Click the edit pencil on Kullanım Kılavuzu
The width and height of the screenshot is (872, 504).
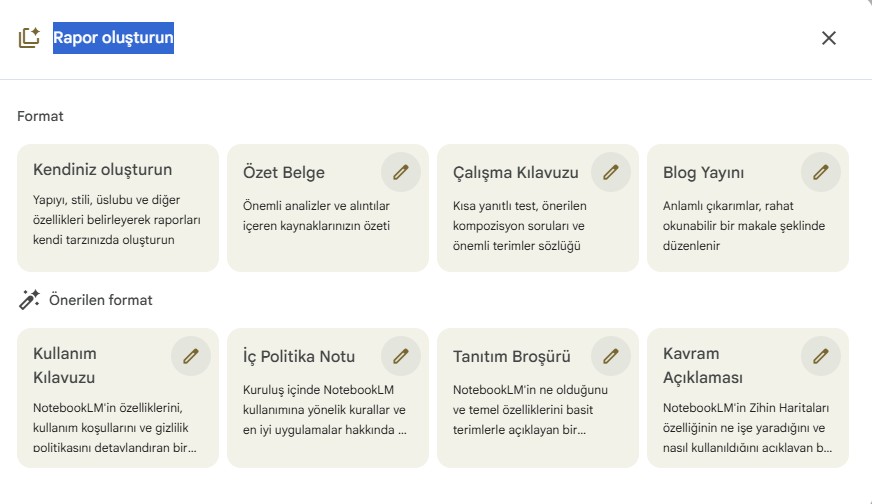[x=191, y=356]
